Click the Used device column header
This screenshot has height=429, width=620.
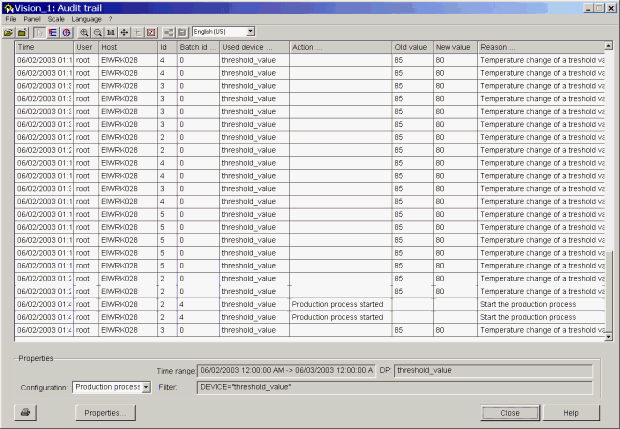tap(254, 47)
